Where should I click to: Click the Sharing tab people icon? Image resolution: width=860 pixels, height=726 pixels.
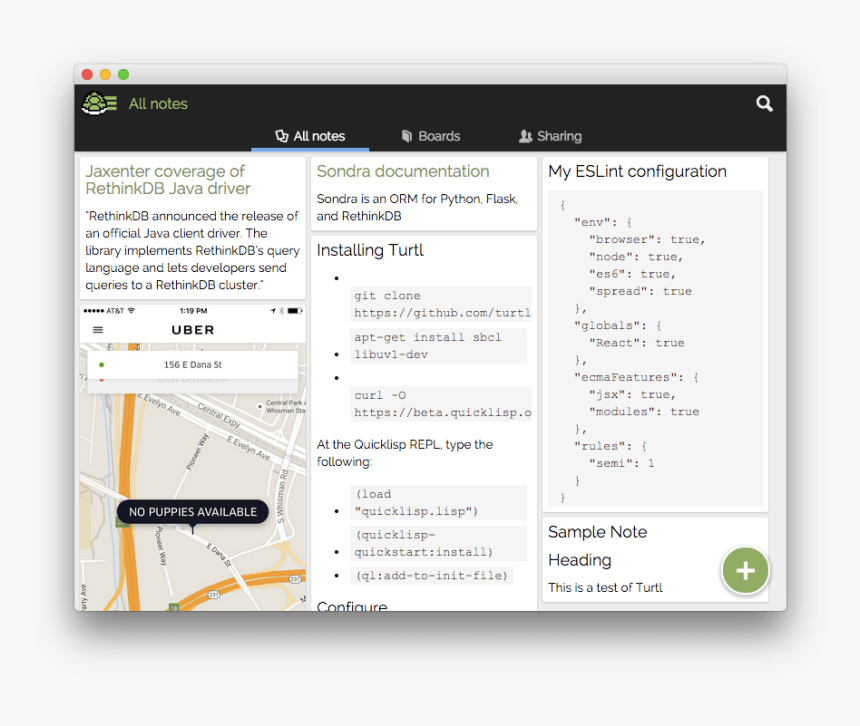click(x=525, y=136)
